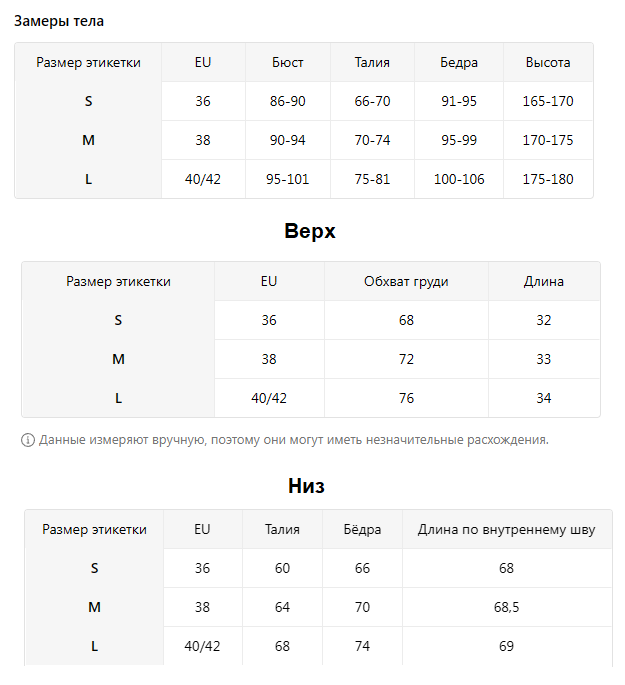Select the 70-74 waist cell
The height and width of the screenshot is (685, 625).
click(372, 140)
